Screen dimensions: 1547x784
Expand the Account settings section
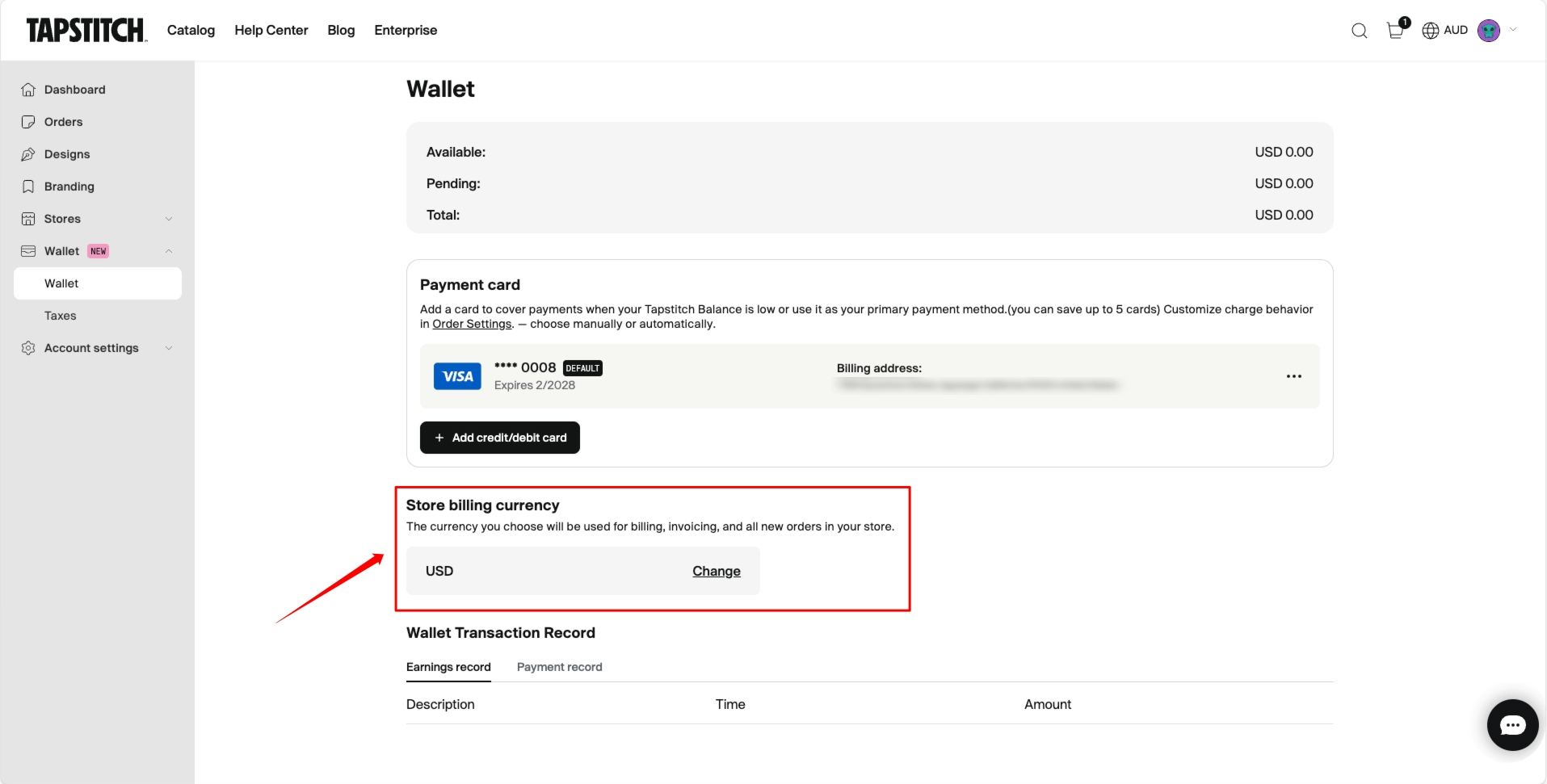coord(169,348)
